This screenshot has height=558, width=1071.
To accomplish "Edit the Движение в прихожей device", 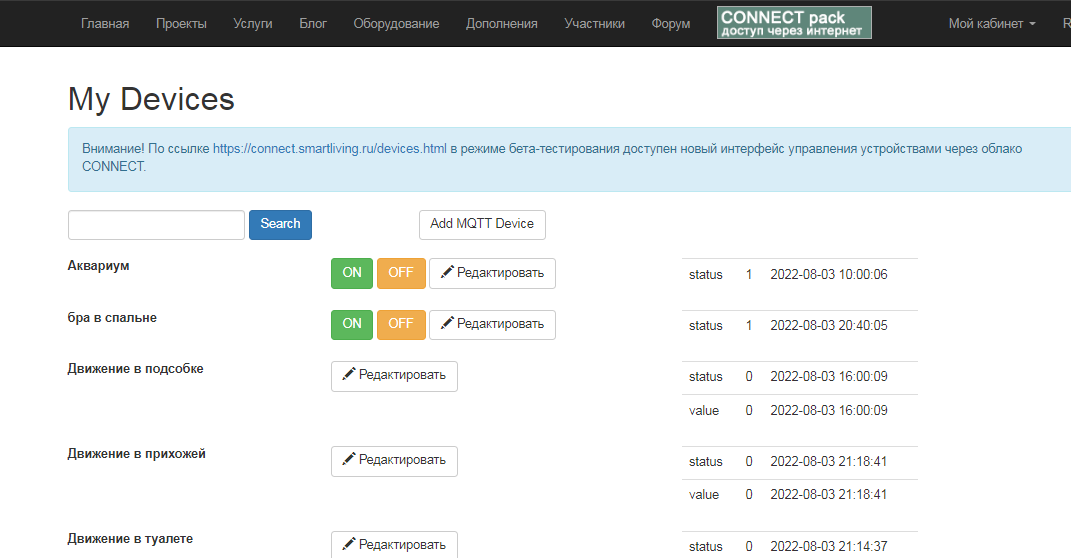I will point(394,460).
